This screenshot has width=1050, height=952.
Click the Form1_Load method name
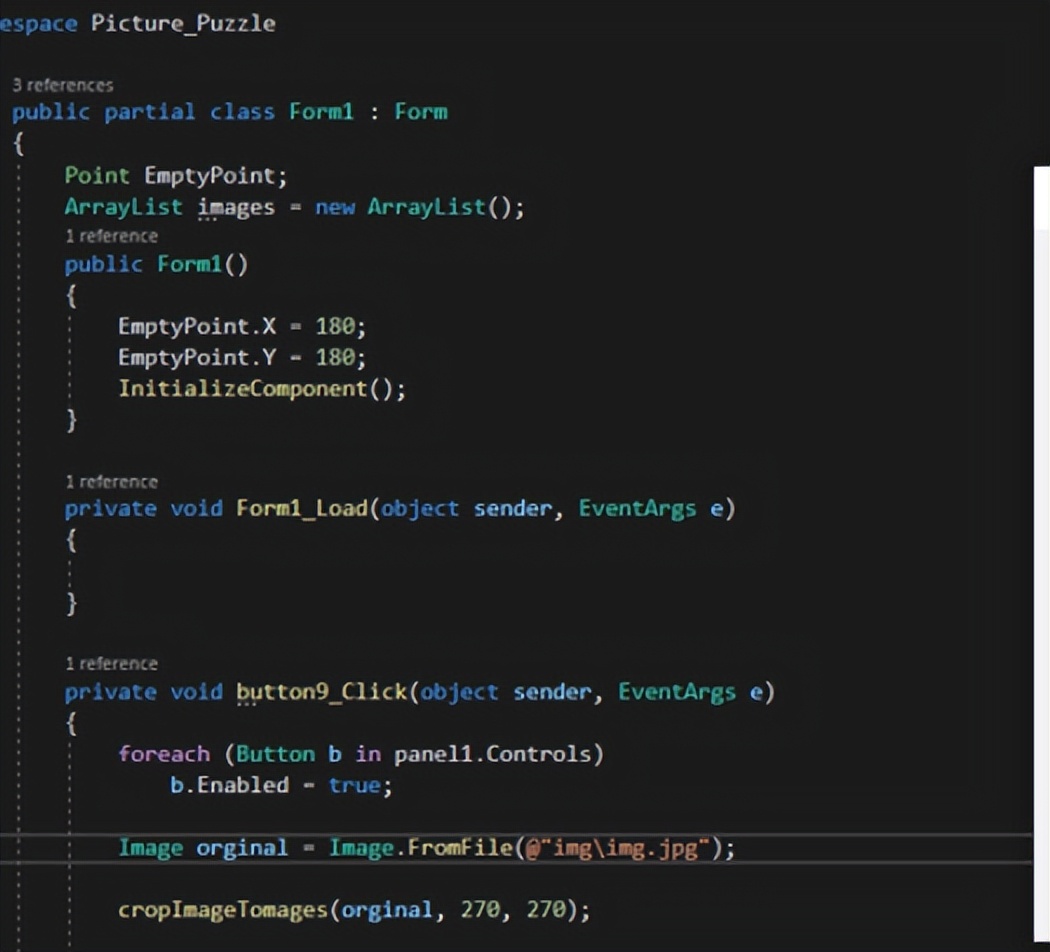tap(302, 508)
